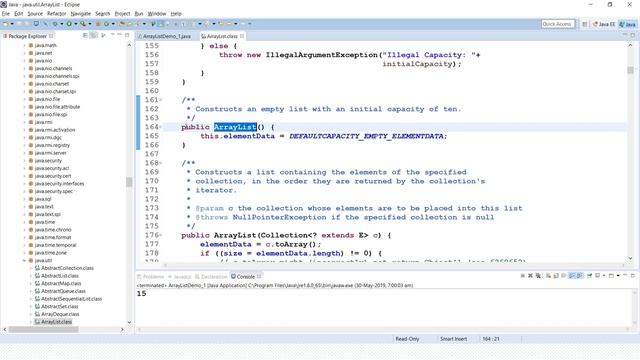This screenshot has height=360, width=640.
Task: Click the Quick Access input field
Action: (558, 24)
